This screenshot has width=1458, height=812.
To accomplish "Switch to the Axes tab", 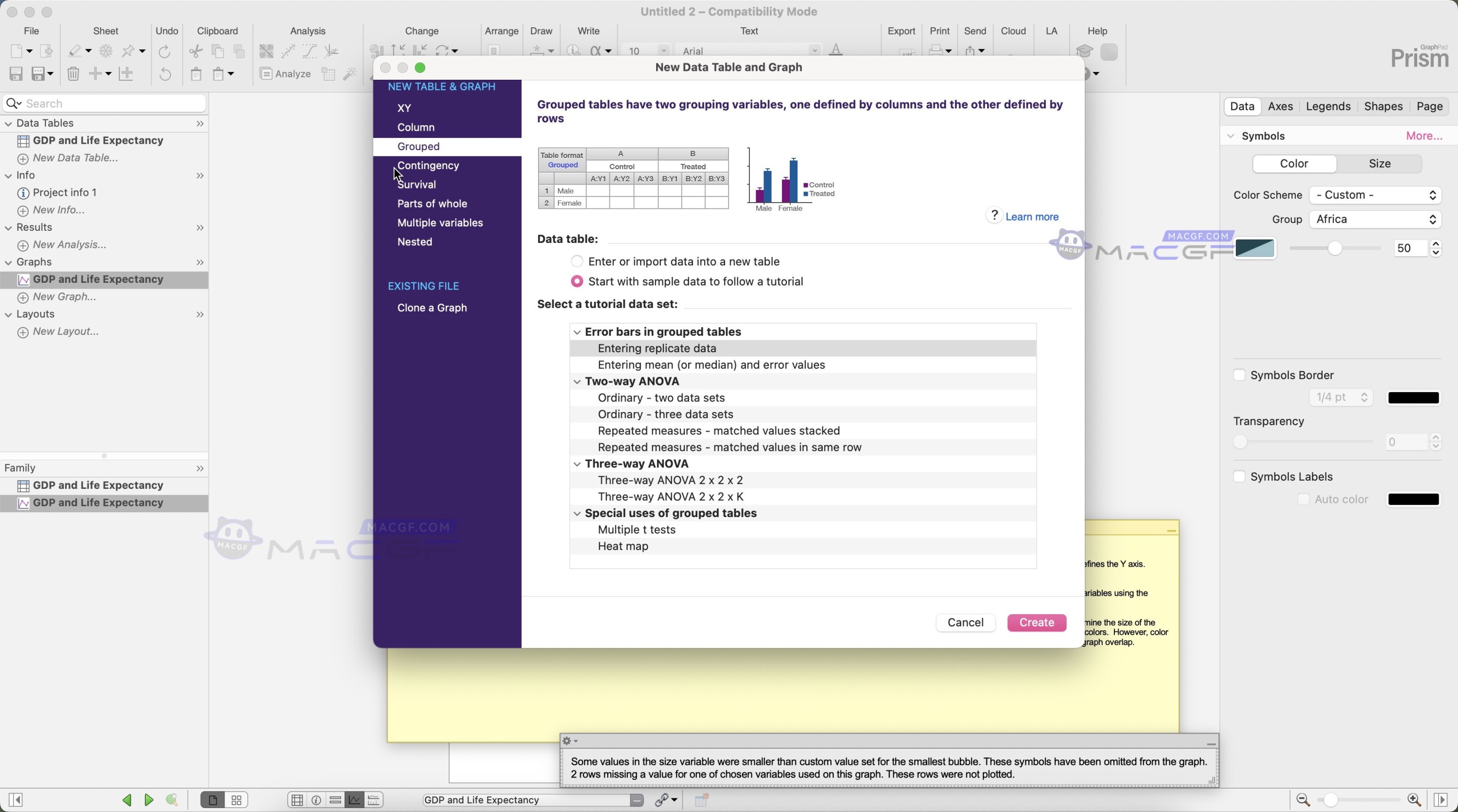I will [1281, 106].
